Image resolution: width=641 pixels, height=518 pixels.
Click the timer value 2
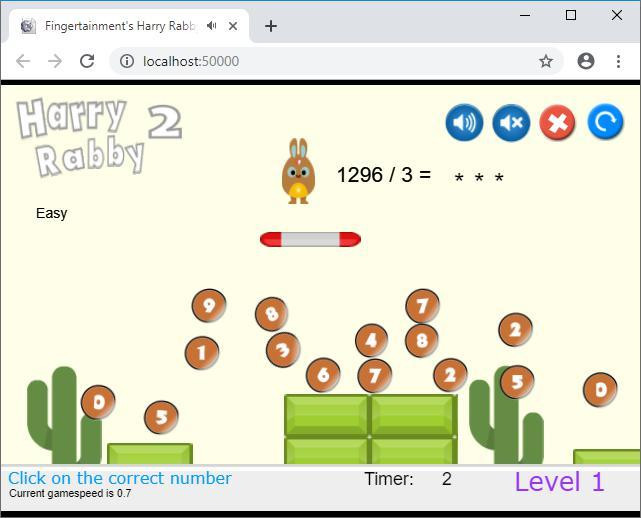[x=446, y=479]
